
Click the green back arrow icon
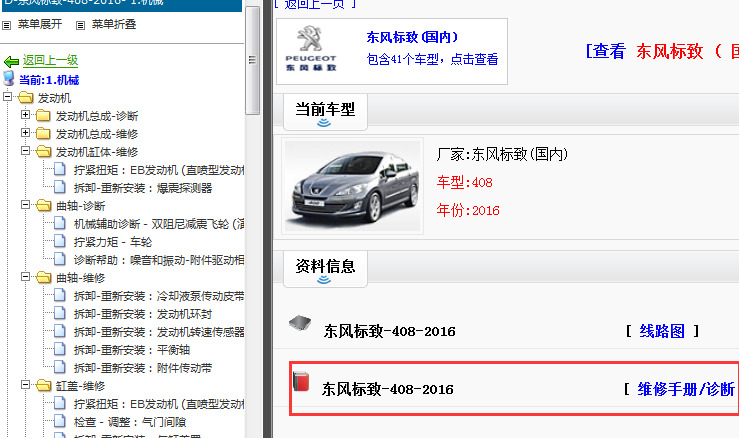(x=11, y=61)
